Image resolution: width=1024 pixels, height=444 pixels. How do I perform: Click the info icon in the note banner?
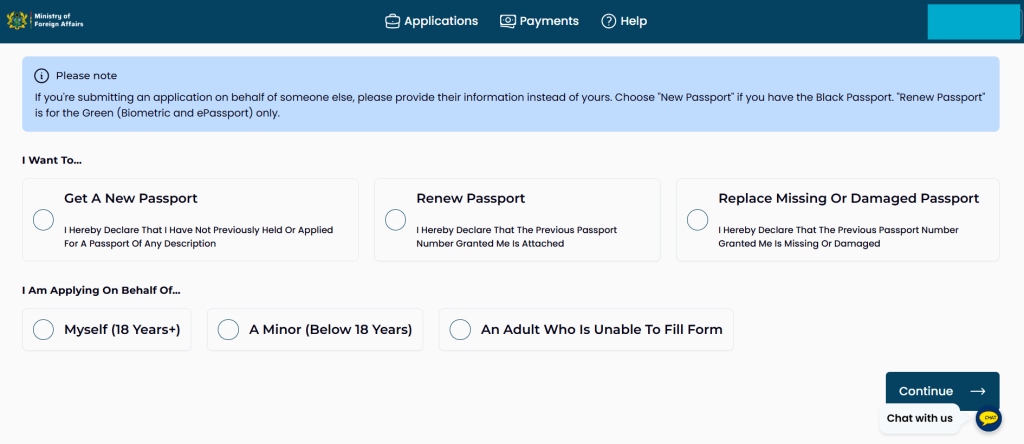(x=41, y=76)
